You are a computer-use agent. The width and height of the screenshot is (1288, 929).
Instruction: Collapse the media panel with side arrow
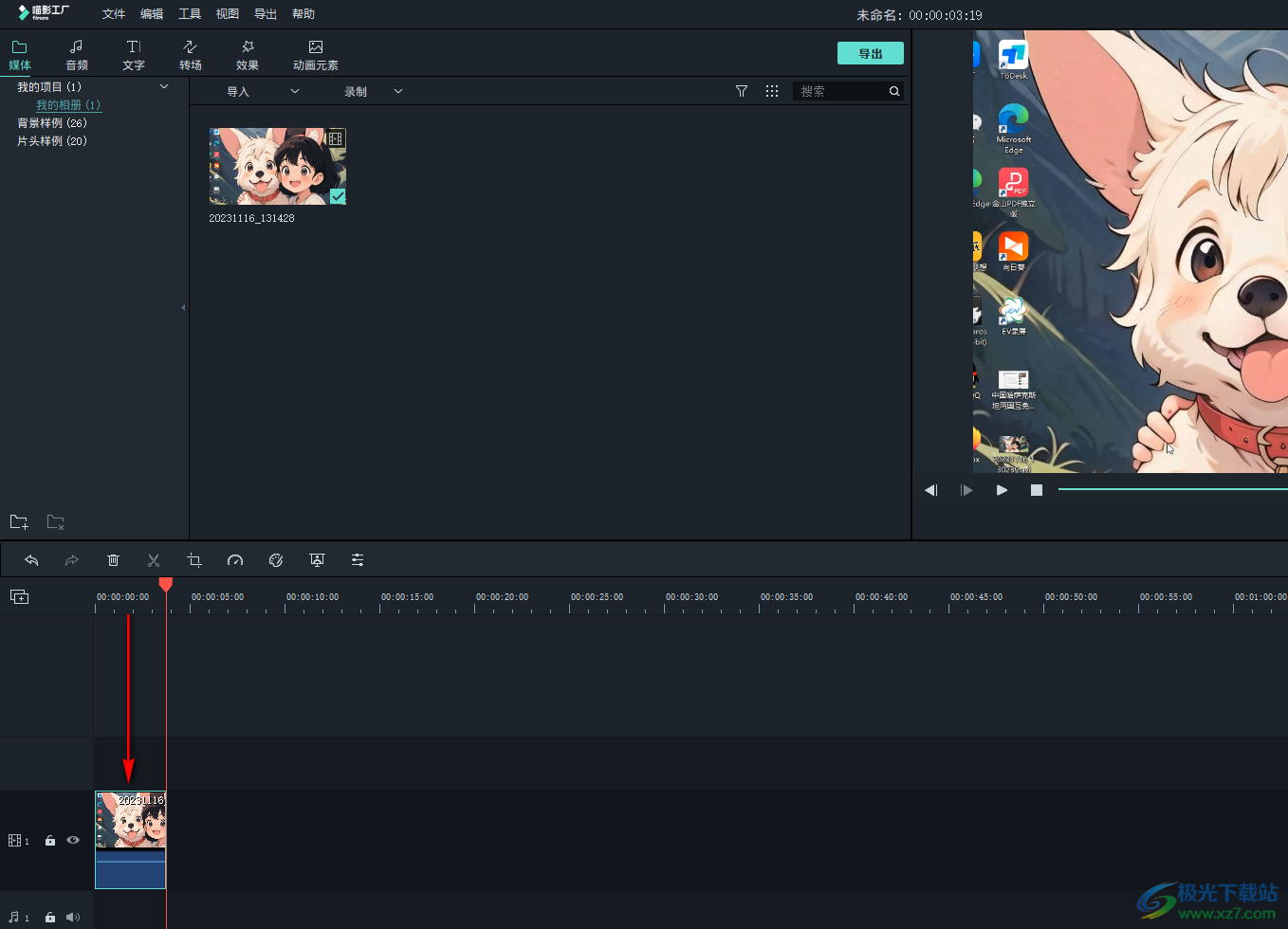183,307
